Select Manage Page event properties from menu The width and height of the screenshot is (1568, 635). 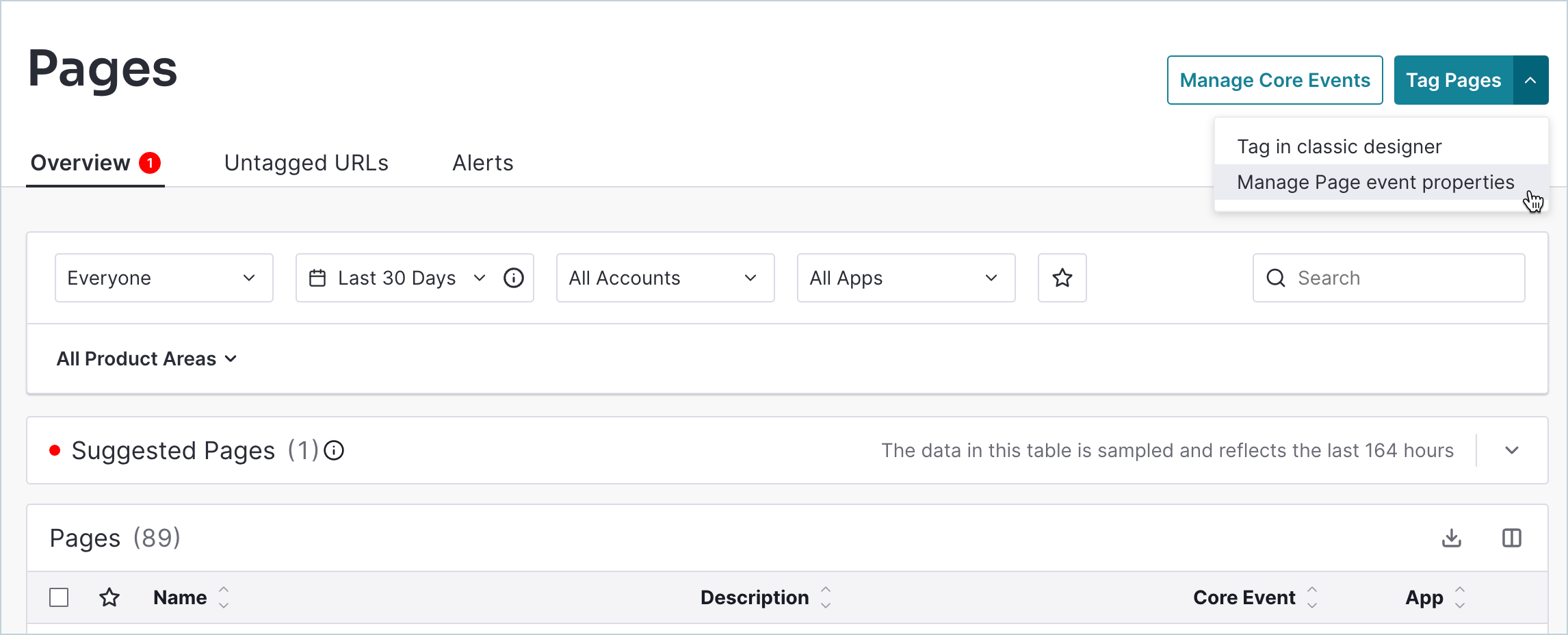pos(1375,182)
